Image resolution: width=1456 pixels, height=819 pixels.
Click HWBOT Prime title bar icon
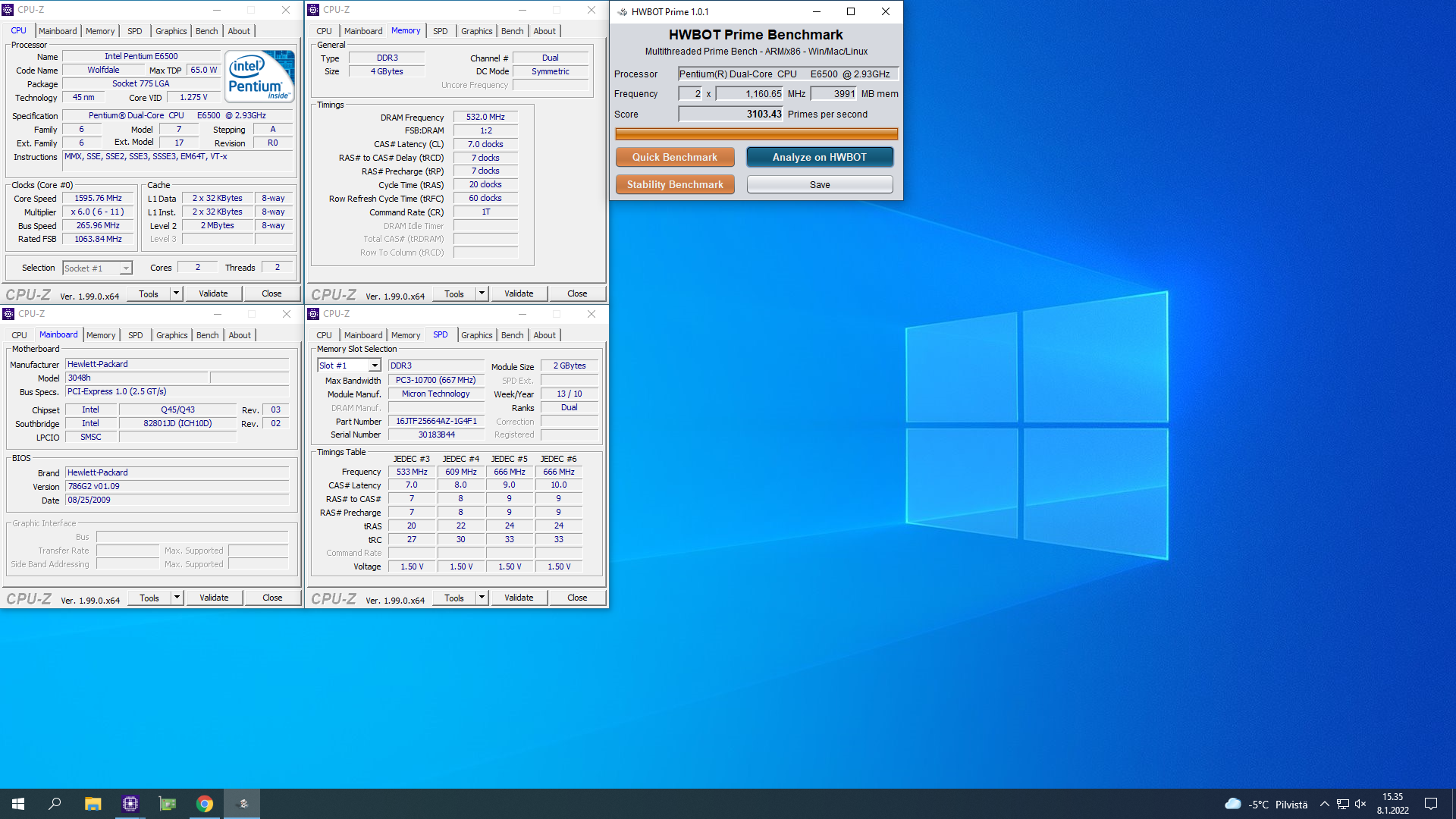click(x=622, y=11)
